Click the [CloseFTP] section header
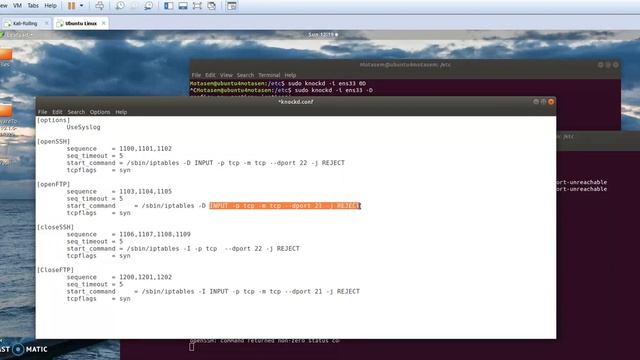Image resolution: width=640 pixels, height=360 pixels. click(56, 270)
